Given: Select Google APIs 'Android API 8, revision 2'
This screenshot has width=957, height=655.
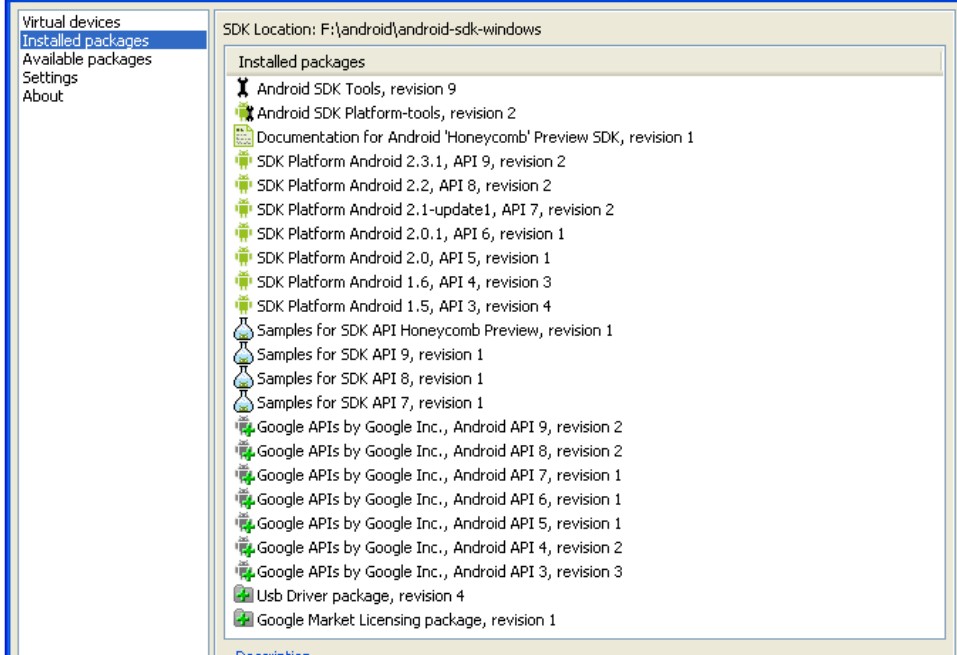Looking at the screenshot, I should click(x=439, y=451).
